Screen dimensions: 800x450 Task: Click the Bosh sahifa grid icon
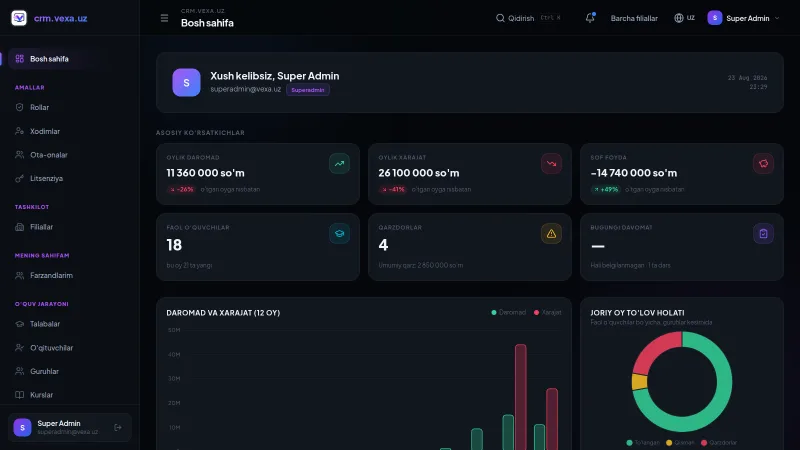tap(19, 59)
